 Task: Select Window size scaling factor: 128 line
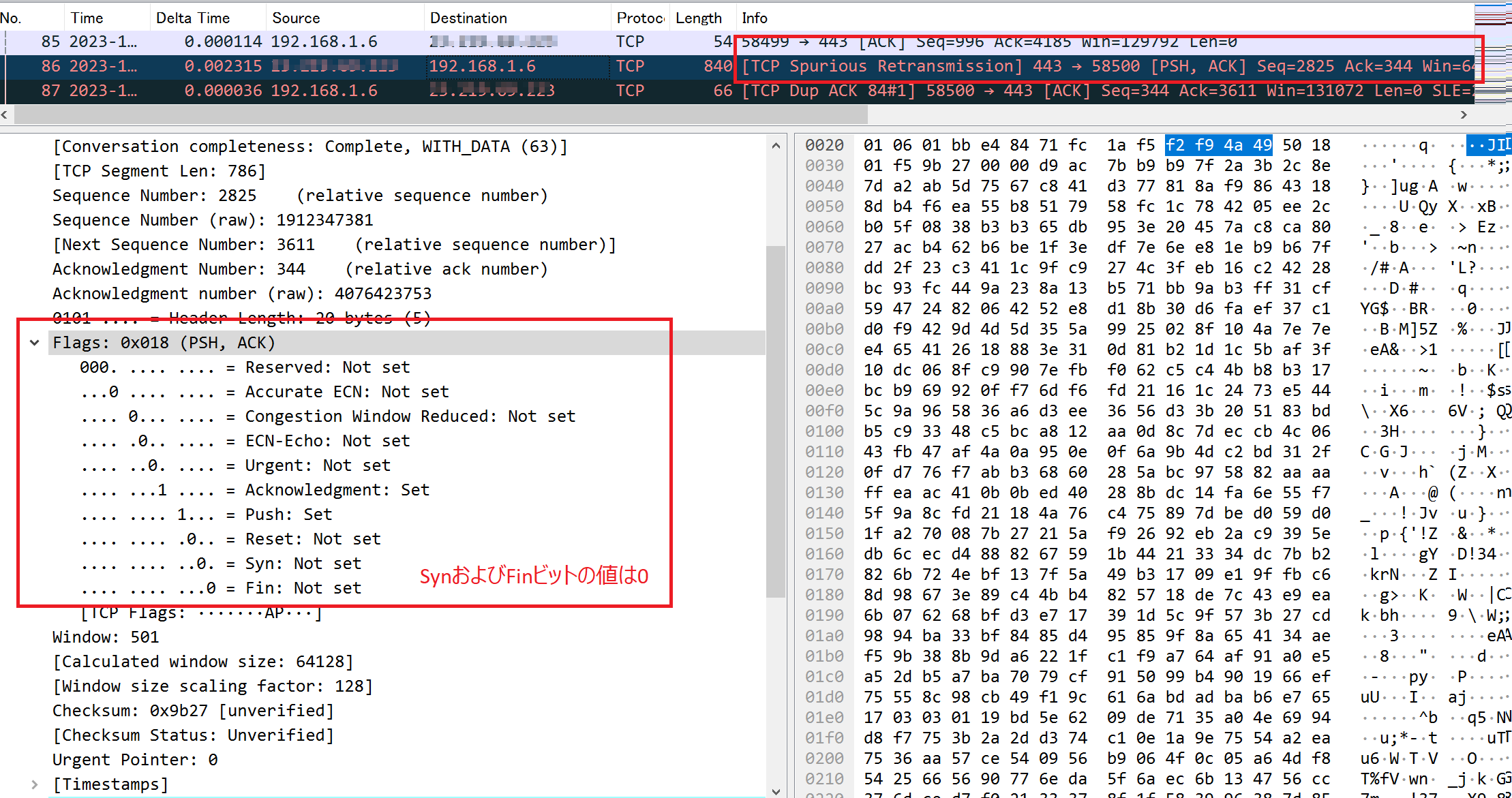point(213,686)
